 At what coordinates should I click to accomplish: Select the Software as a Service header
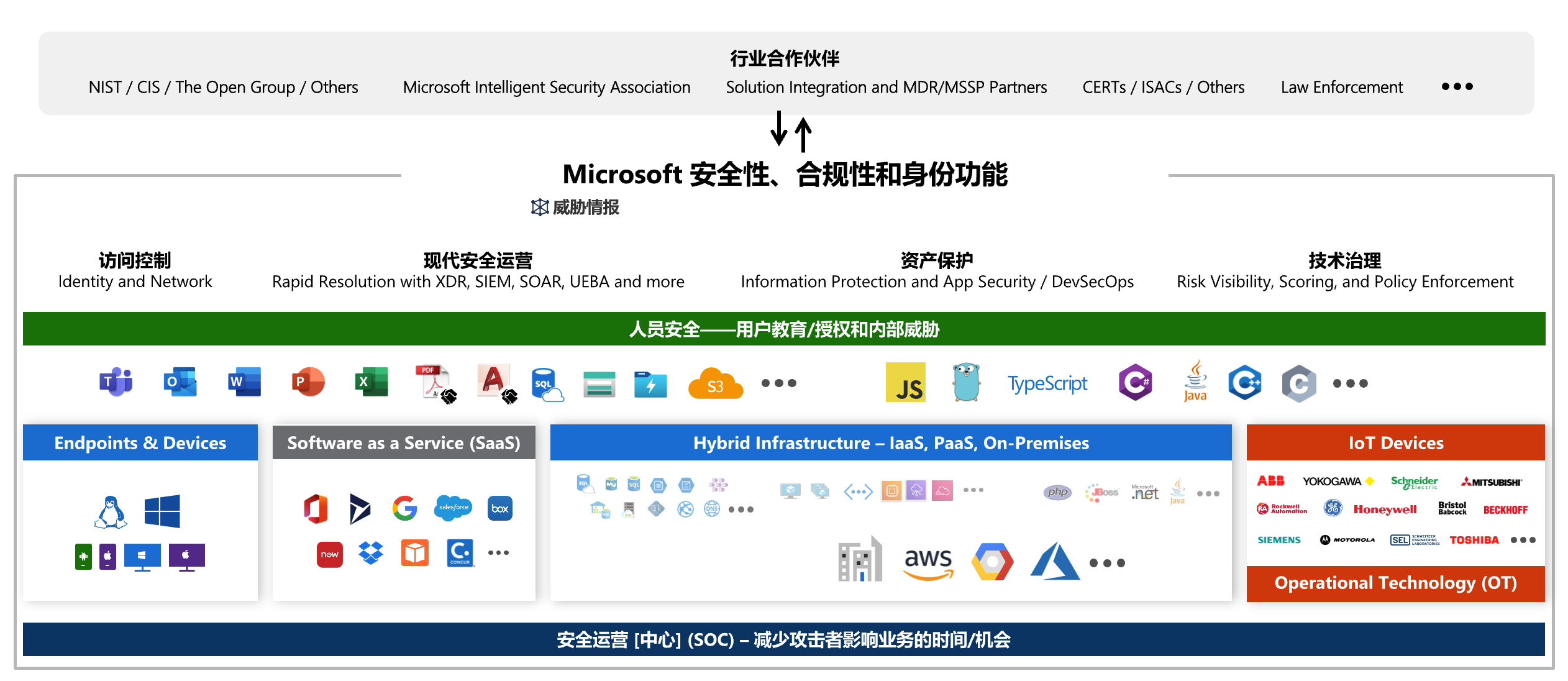point(404,443)
